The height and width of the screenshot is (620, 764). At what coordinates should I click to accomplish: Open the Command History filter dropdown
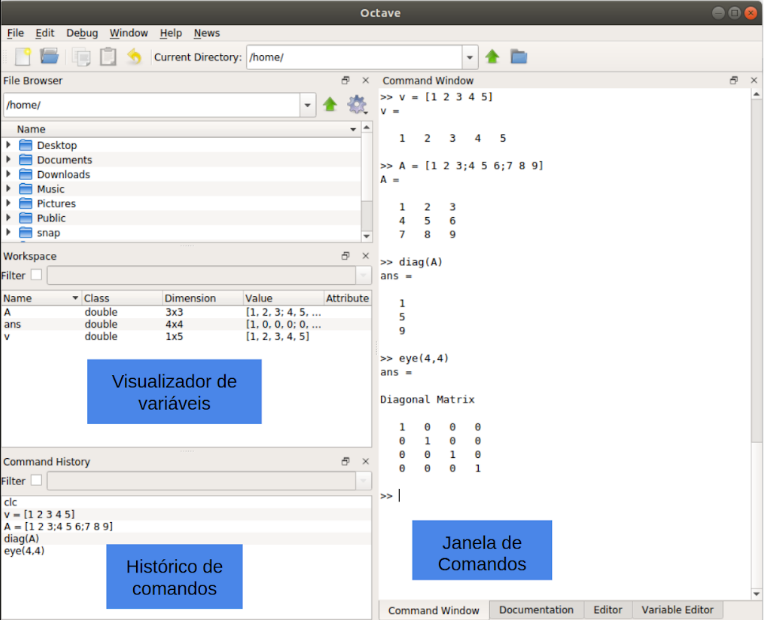[x=363, y=481]
